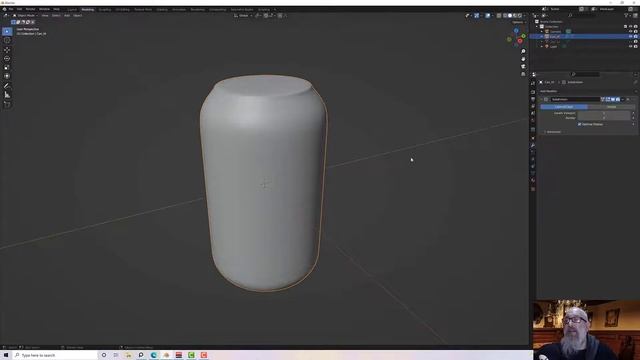Open the File menu
Screen dimensions: 640x360
(x=11, y=9)
